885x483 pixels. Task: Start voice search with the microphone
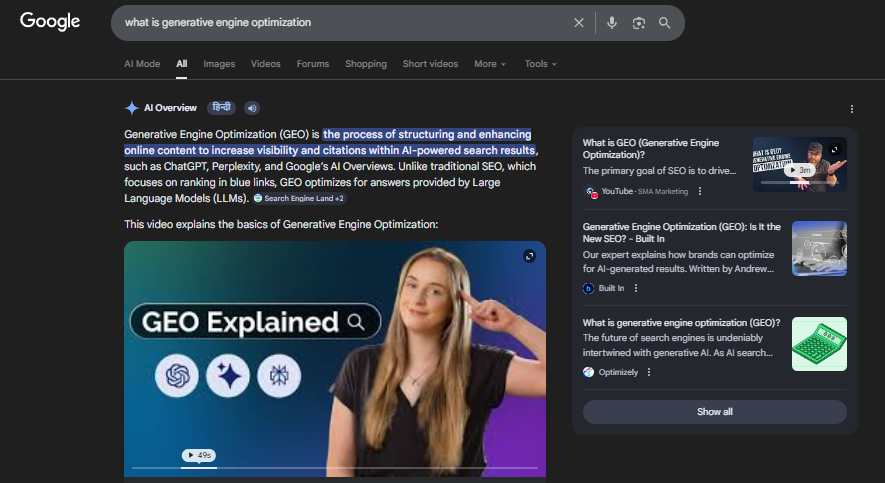[612, 22]
